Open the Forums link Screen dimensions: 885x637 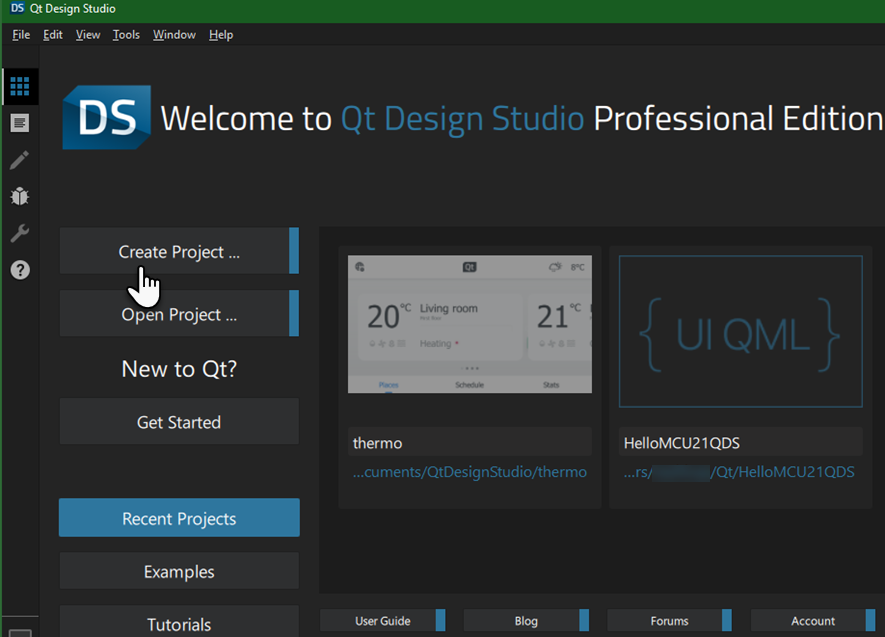click(669, 621)
